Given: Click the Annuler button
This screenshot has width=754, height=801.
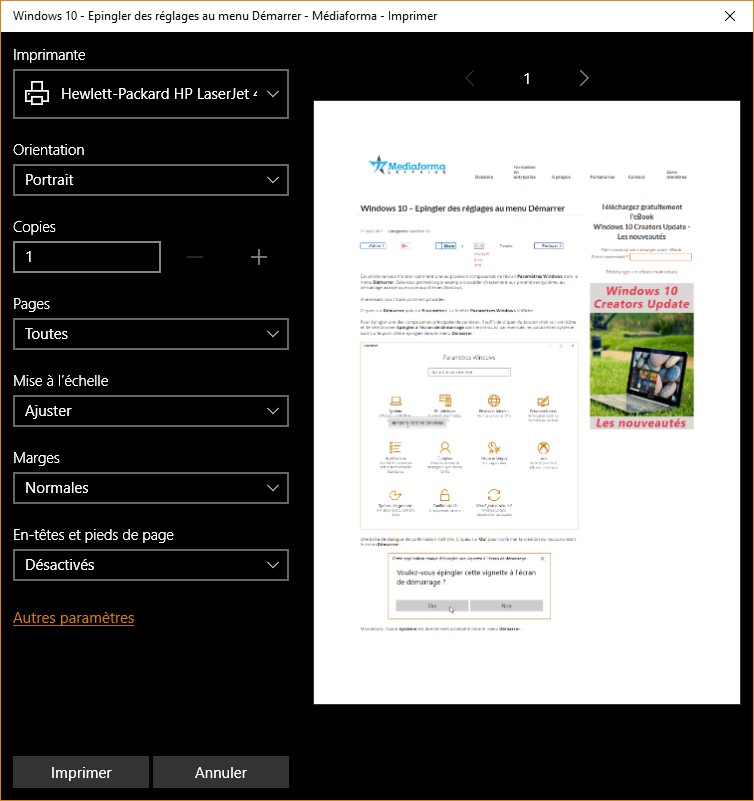Looking at the screenshot, I should click(x=221, y=772).
